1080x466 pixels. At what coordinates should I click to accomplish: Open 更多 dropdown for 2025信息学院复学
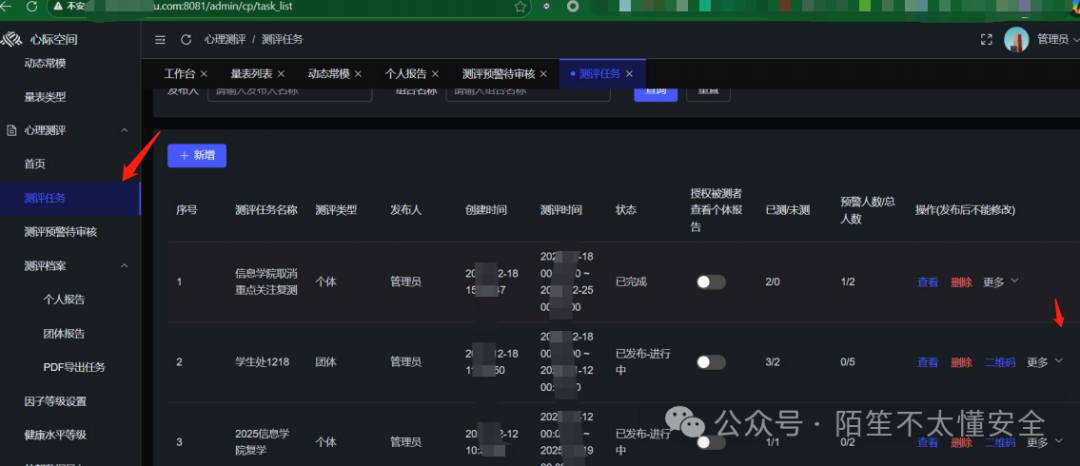[1045, 442]
